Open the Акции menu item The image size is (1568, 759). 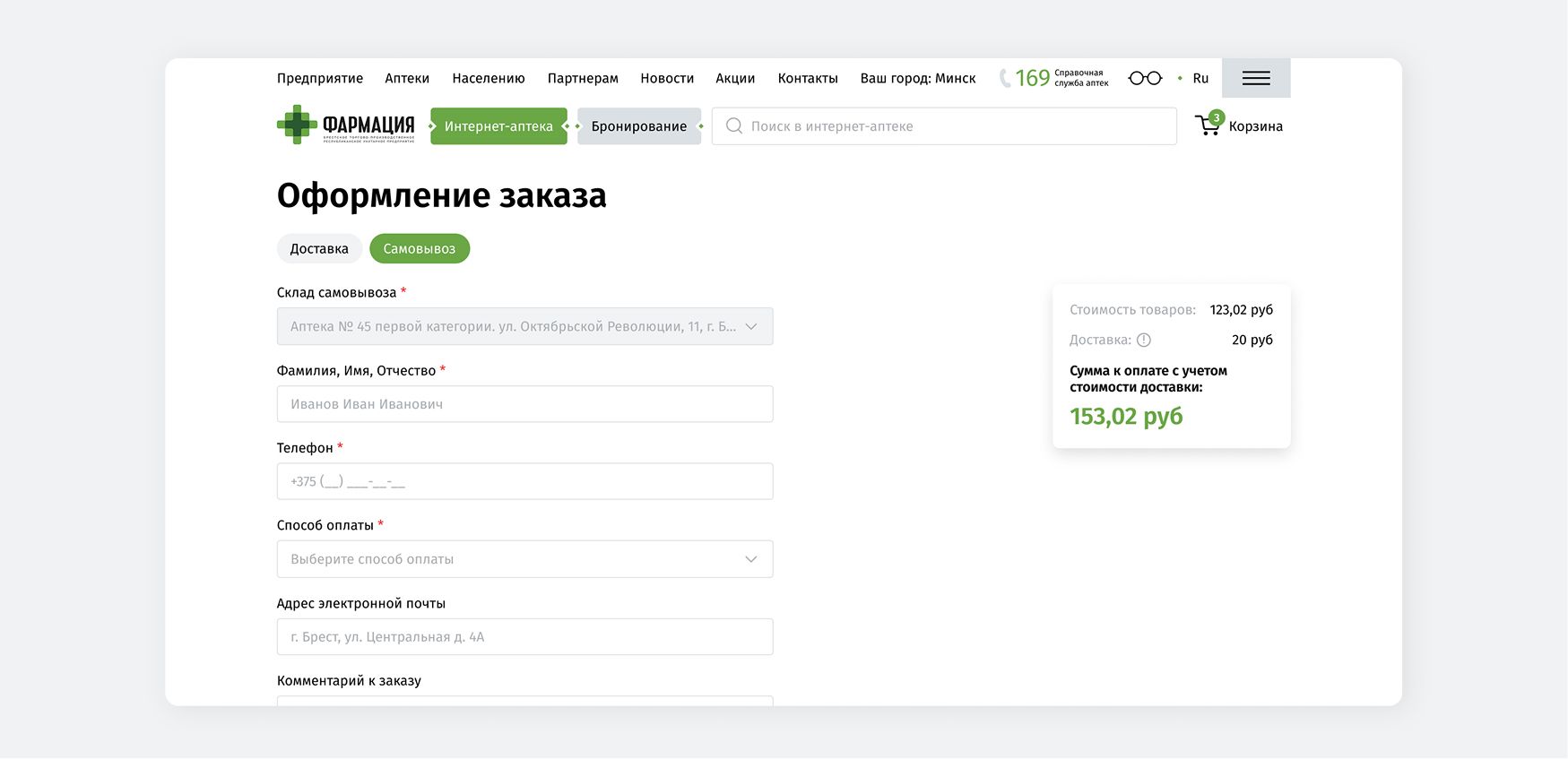tap(735, 78)
